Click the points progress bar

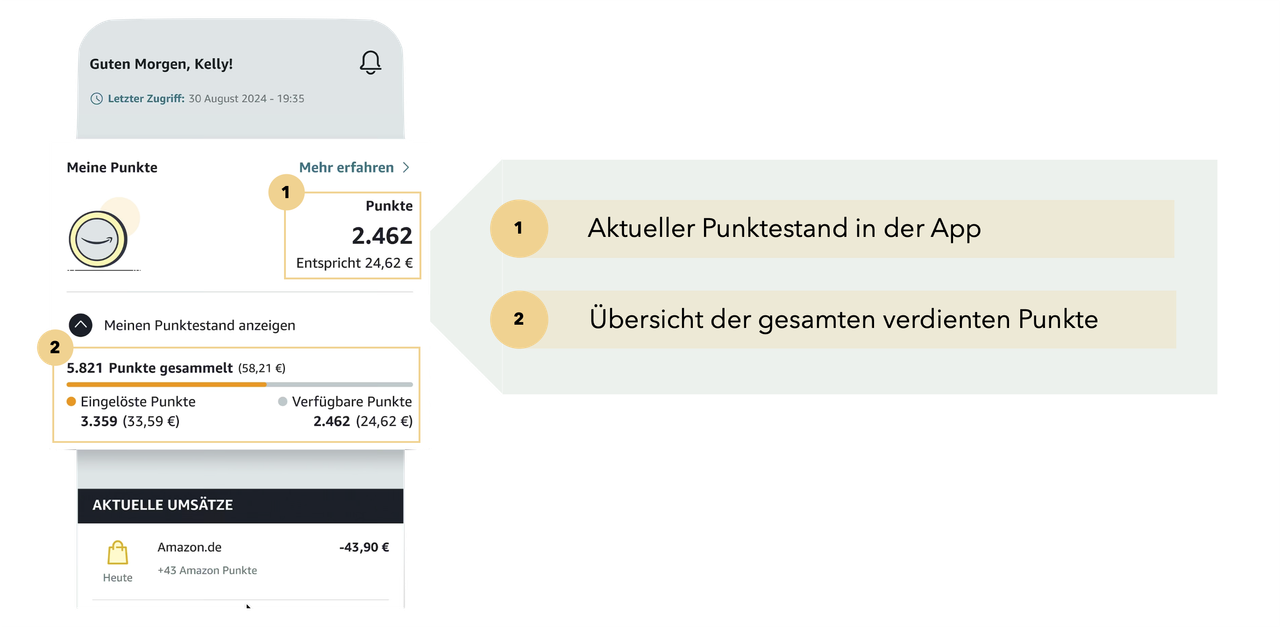point(240,384)
